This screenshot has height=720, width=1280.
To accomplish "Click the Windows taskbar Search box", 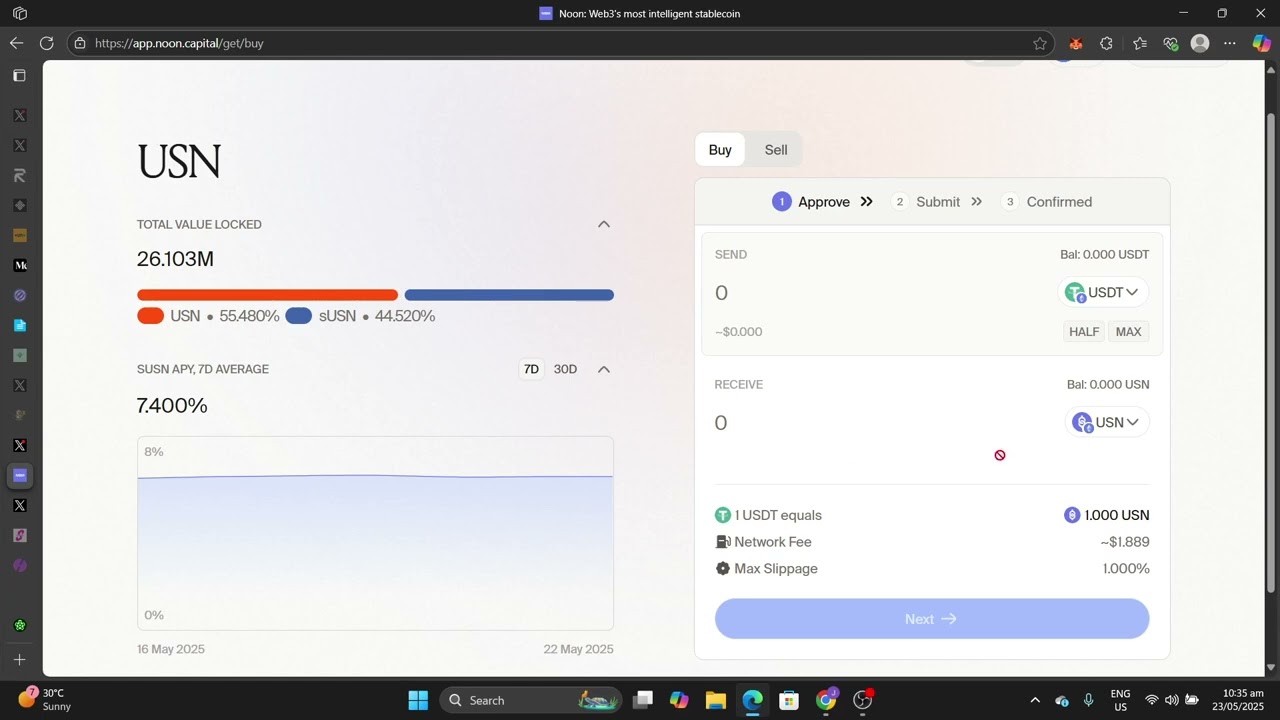I will click(x=530, y=700).
